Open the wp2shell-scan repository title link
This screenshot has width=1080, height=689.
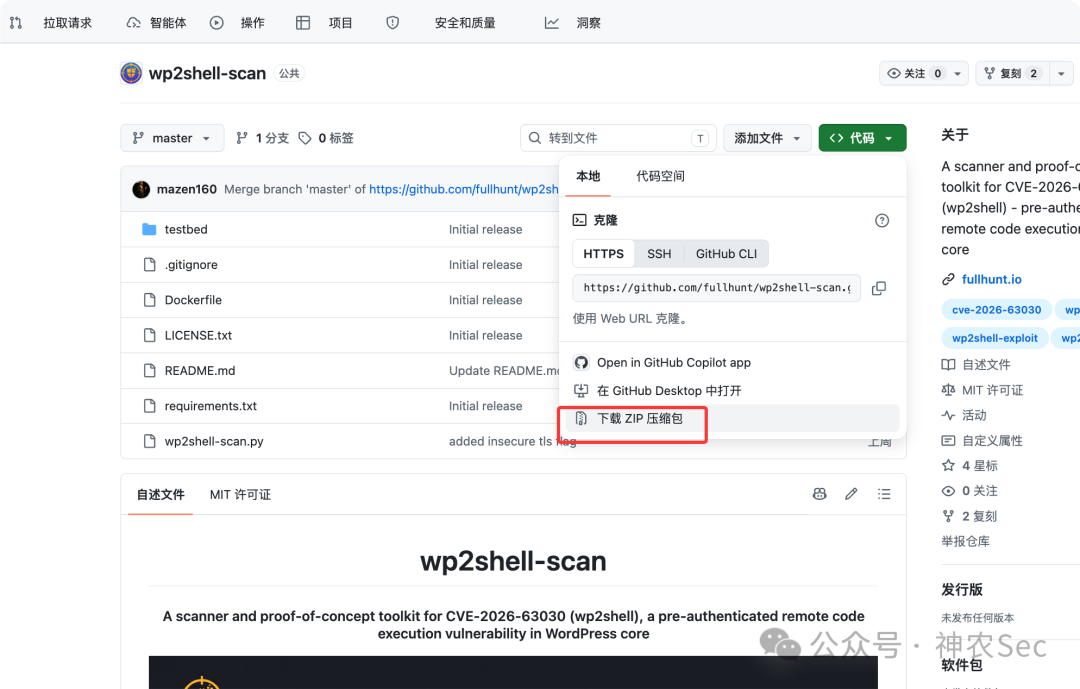207,73
